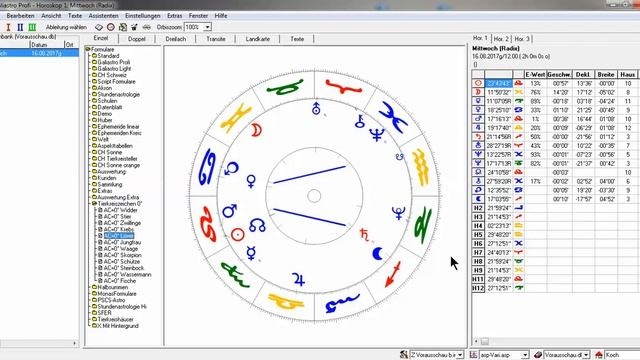Open the Ansicht menu
The image size is (640, 360).
(x=51, y=16)
